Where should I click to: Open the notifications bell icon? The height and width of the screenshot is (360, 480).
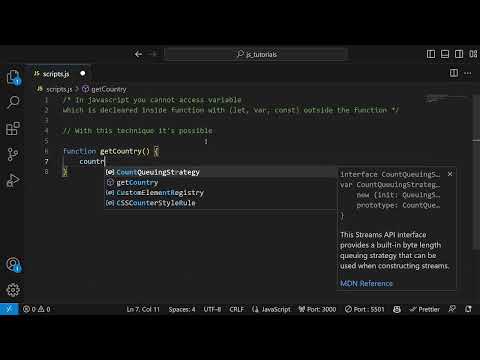(468, 309)
